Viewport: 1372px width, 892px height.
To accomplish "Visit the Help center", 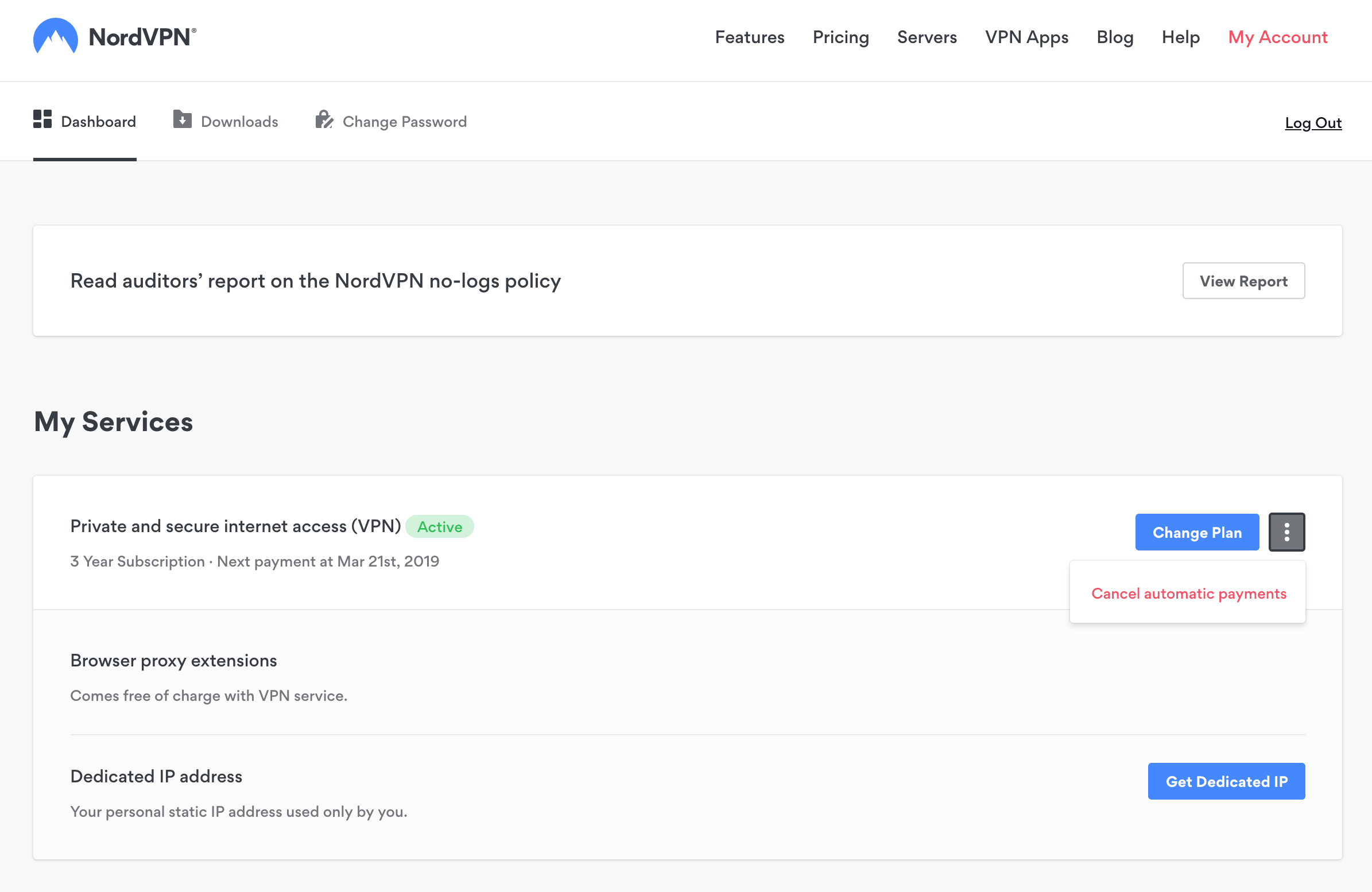I will click(x=1180, y=37).
